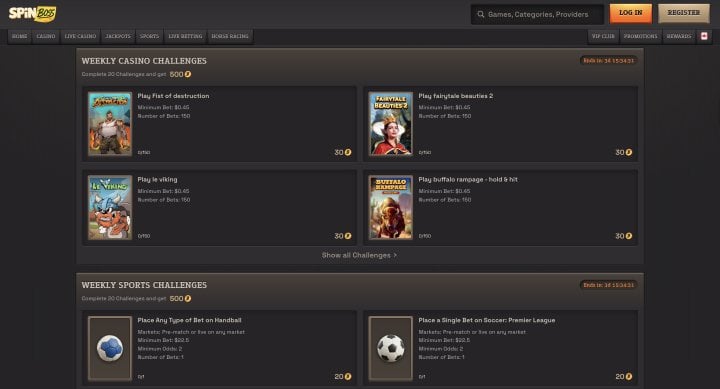Viewport: 720px width, 389px height.
Task: Click the Buffalo Rampage game thumbnail
Action: (391, 208)
